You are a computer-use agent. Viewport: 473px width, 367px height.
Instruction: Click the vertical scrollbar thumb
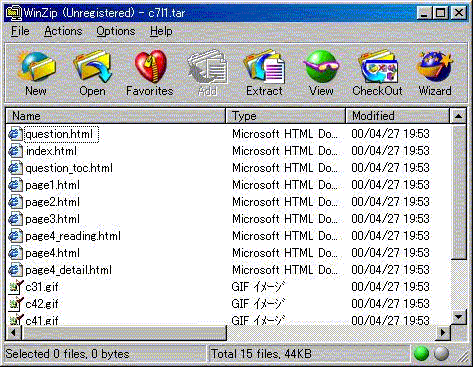tap(458, 191)
